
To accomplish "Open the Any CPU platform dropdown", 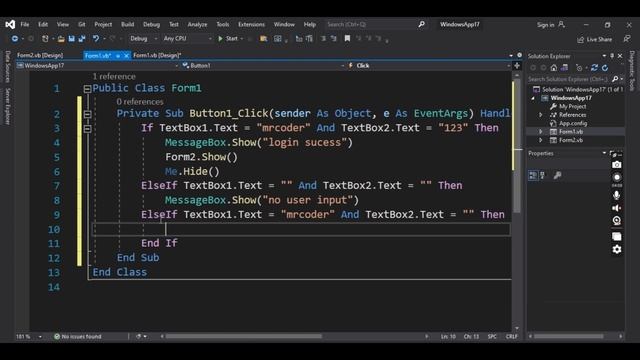I will pyautogui.click(x=187, y=39).
